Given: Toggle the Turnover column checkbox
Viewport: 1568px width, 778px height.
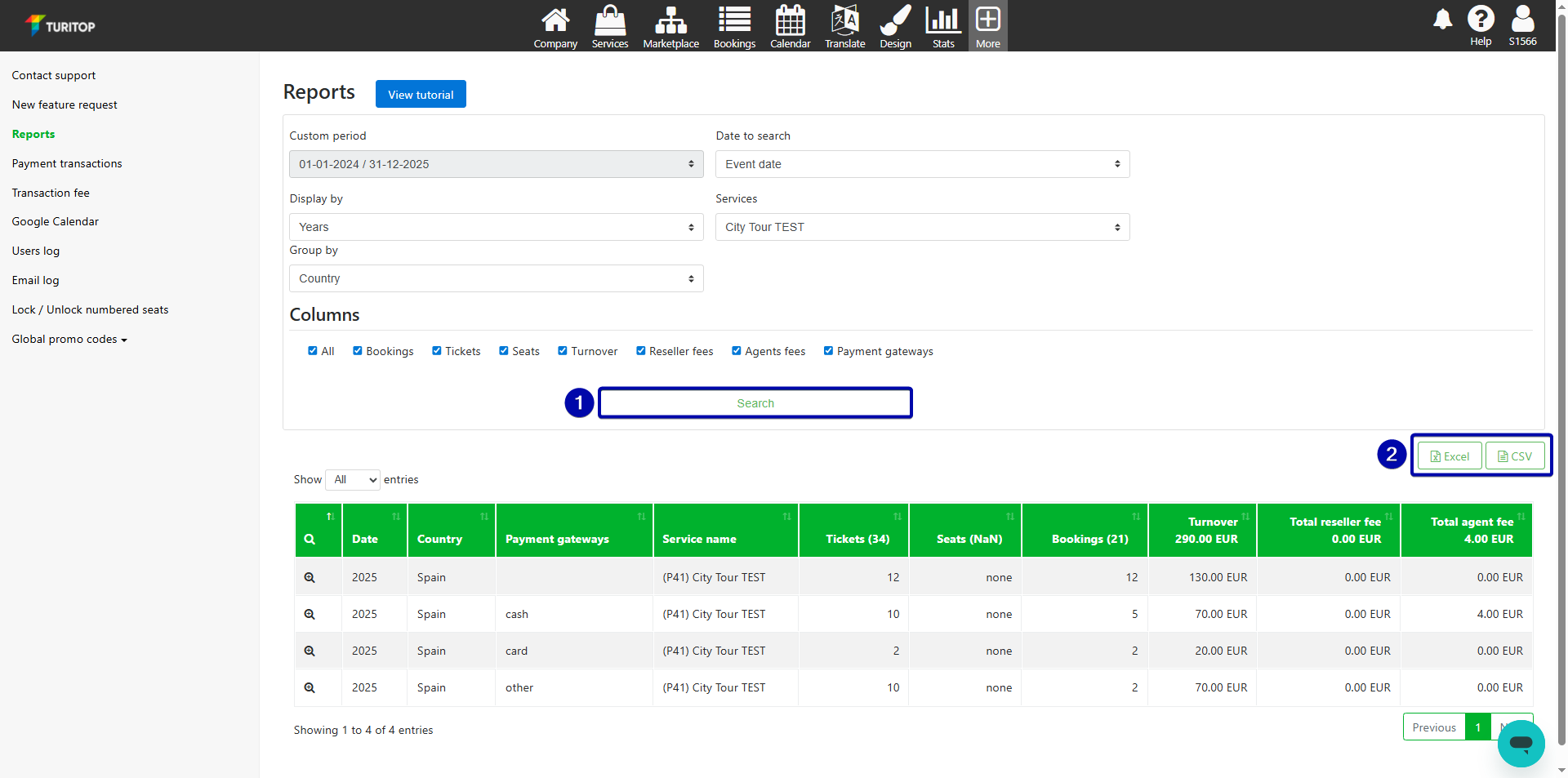Looking at the screenshot, I should pos(563,351).
